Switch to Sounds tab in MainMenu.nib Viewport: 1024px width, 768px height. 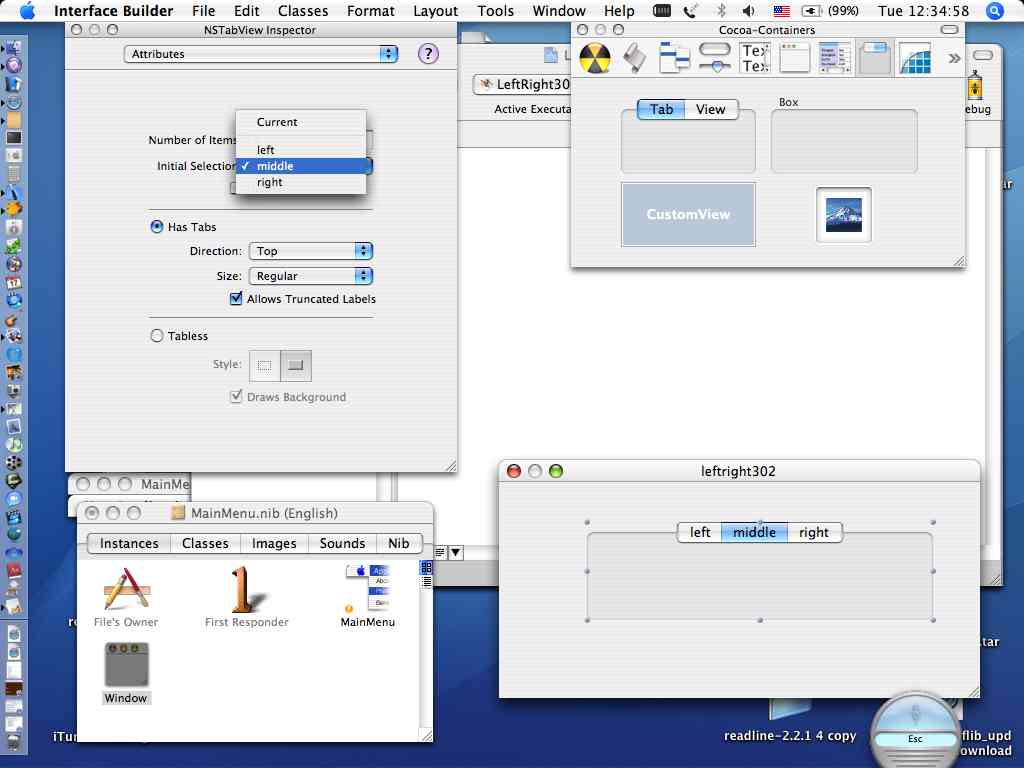[x=342, y=543]
